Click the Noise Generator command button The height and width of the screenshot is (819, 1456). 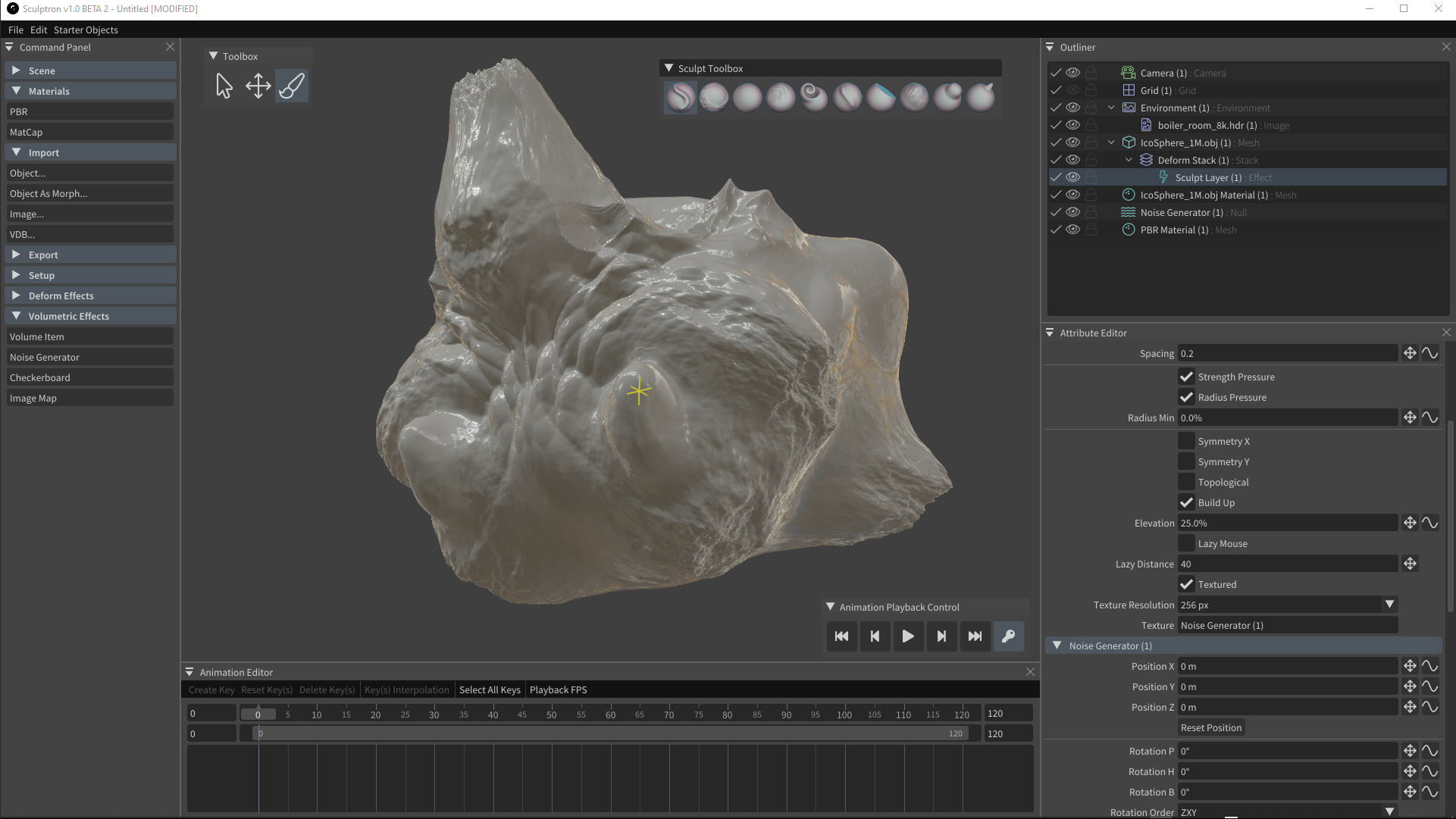click(89, 357)
